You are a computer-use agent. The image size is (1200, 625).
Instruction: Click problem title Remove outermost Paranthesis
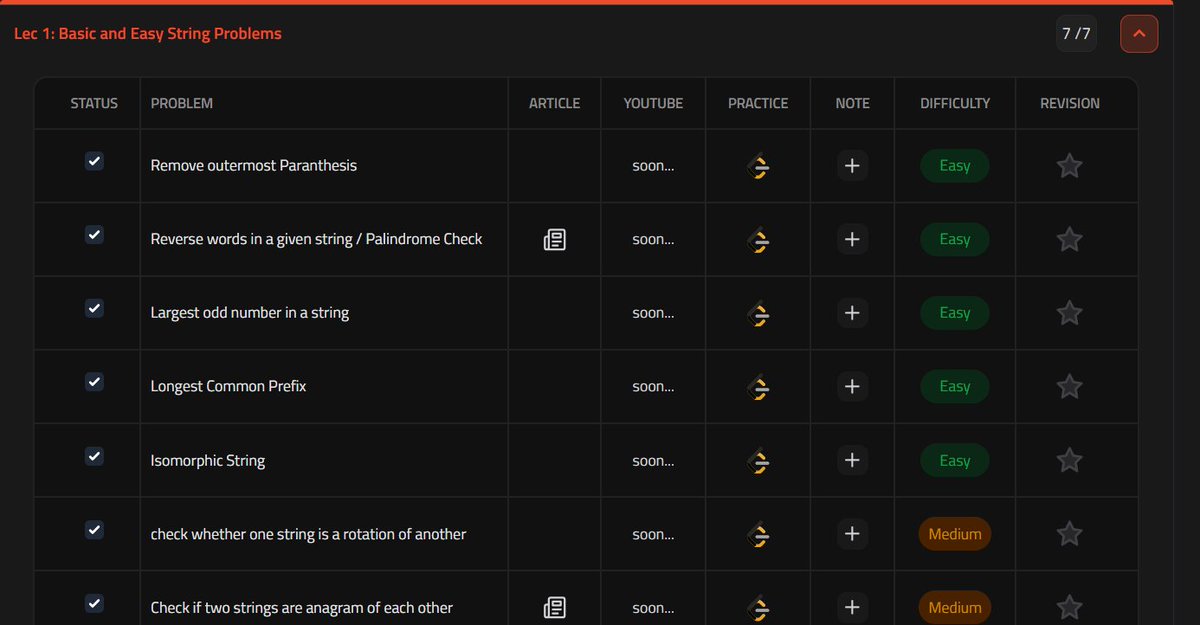pyautogui.click(x=254, y=166)
